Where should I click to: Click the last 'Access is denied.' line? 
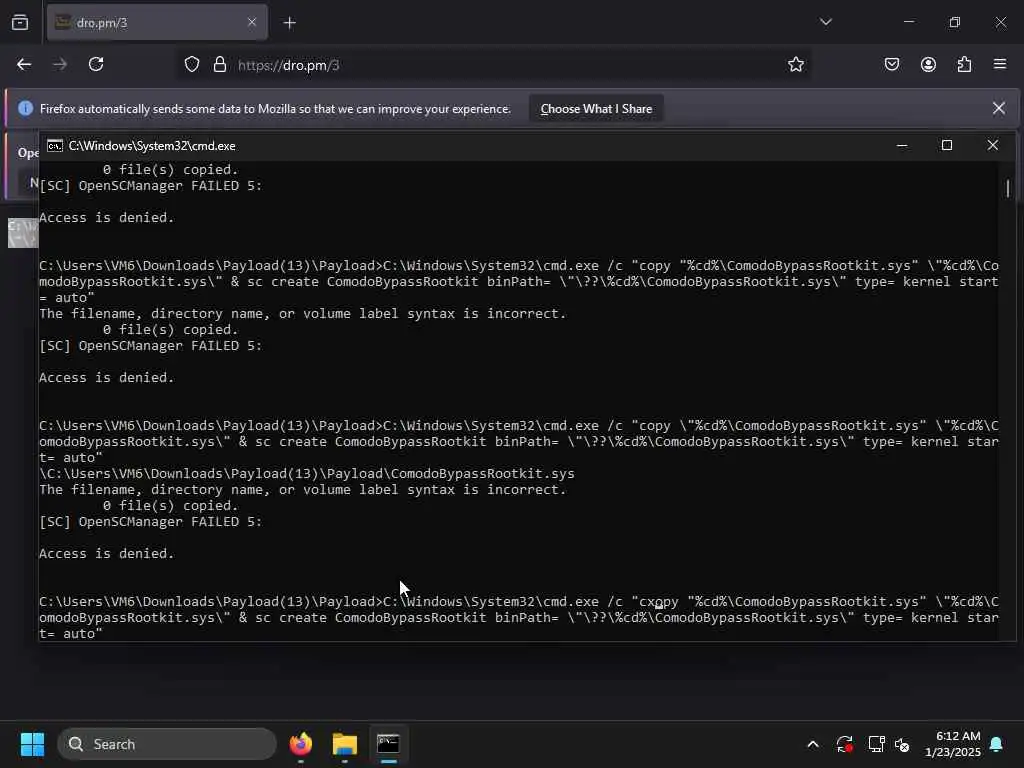pyautogui.click(x=106, y=554)
